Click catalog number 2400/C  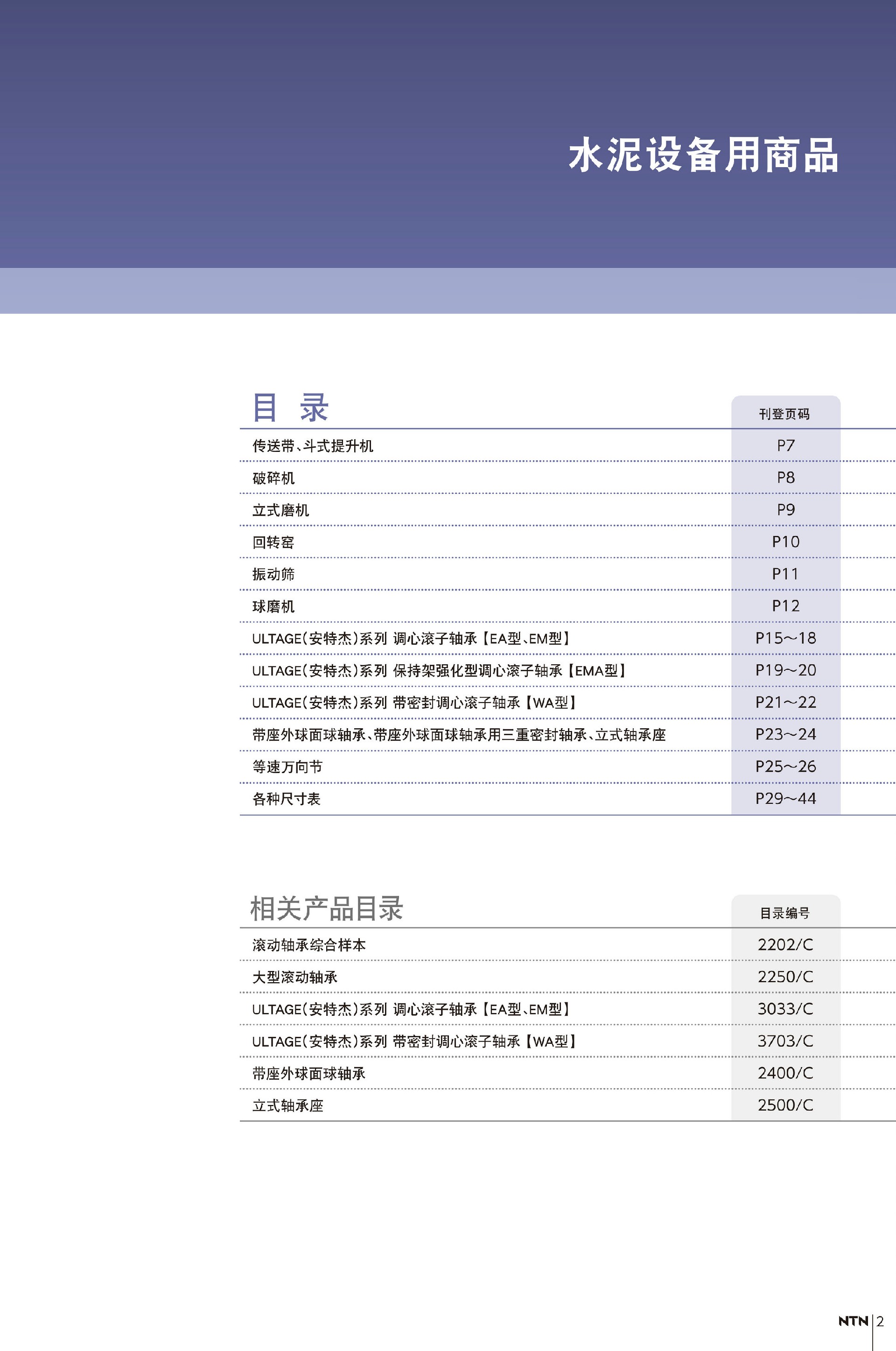tap(785, 1072)
